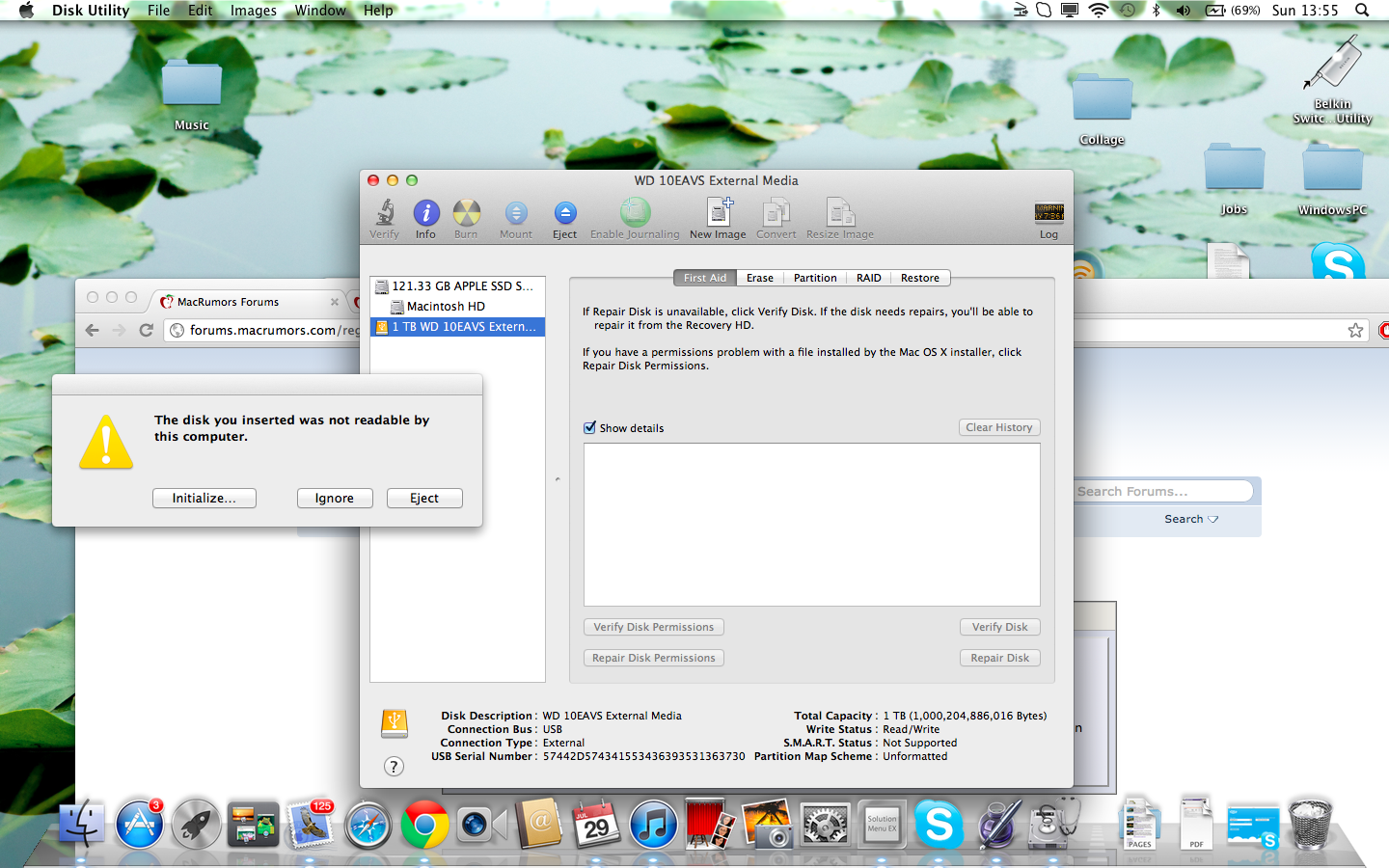This screenshot has height=868, width=1389.
Task: Click Verify Disk Permissions button
Action: 654,627
